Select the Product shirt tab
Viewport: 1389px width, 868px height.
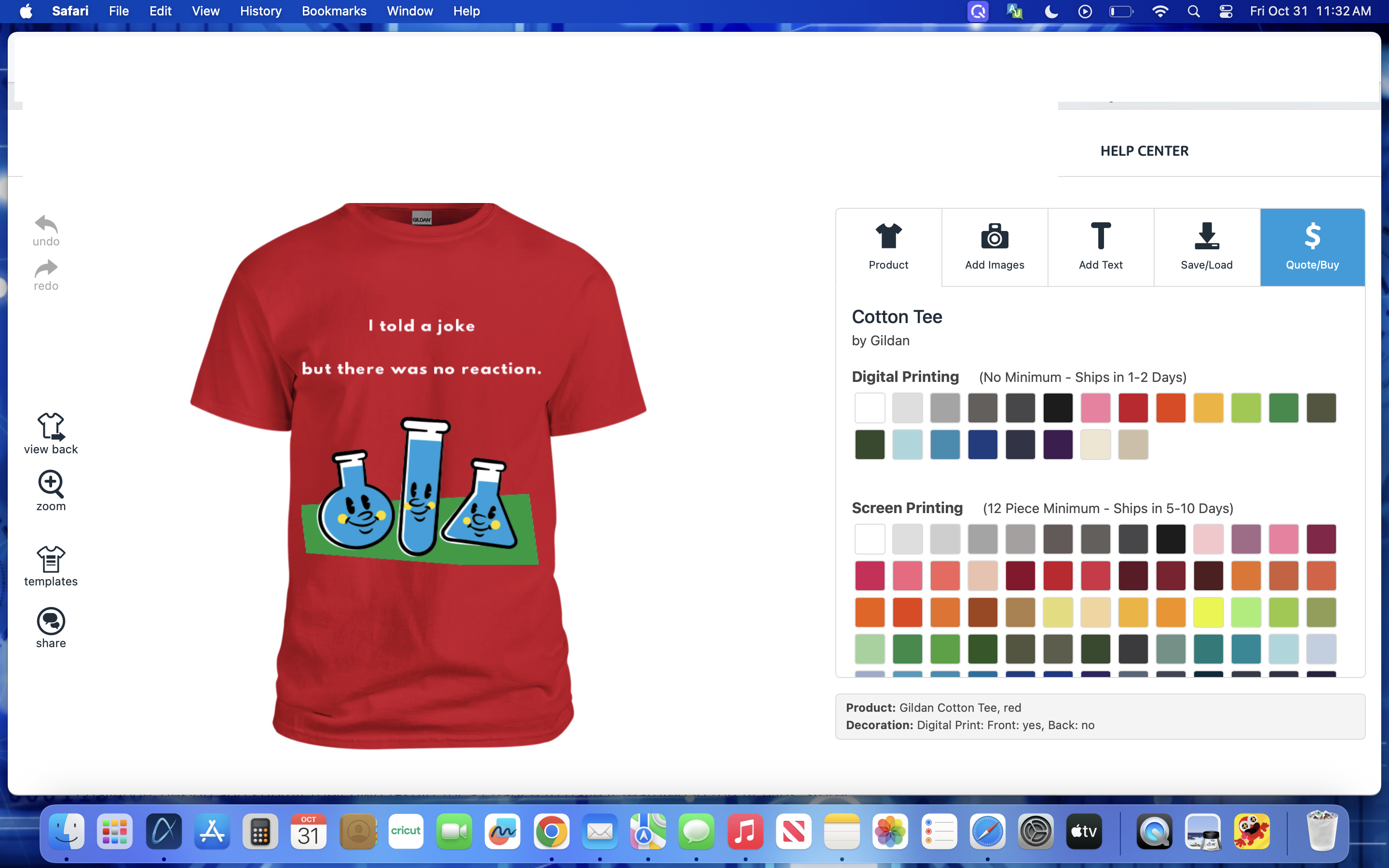tap(888, 247)
